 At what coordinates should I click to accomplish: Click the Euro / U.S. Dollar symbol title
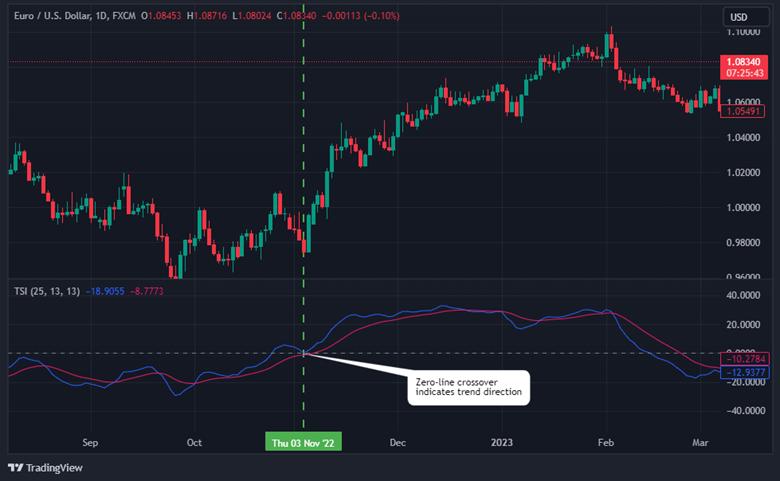[x=52, y=16]
